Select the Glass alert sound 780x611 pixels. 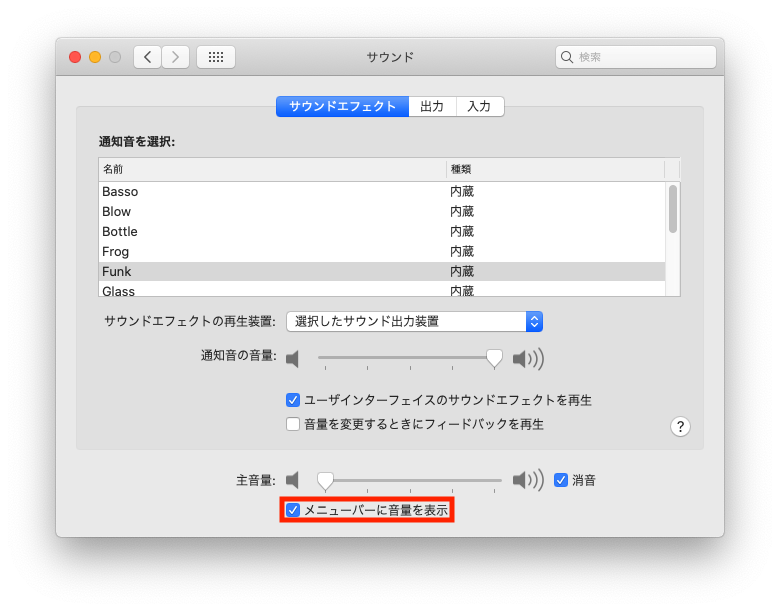pyautogui.click(x=382, y=290)
